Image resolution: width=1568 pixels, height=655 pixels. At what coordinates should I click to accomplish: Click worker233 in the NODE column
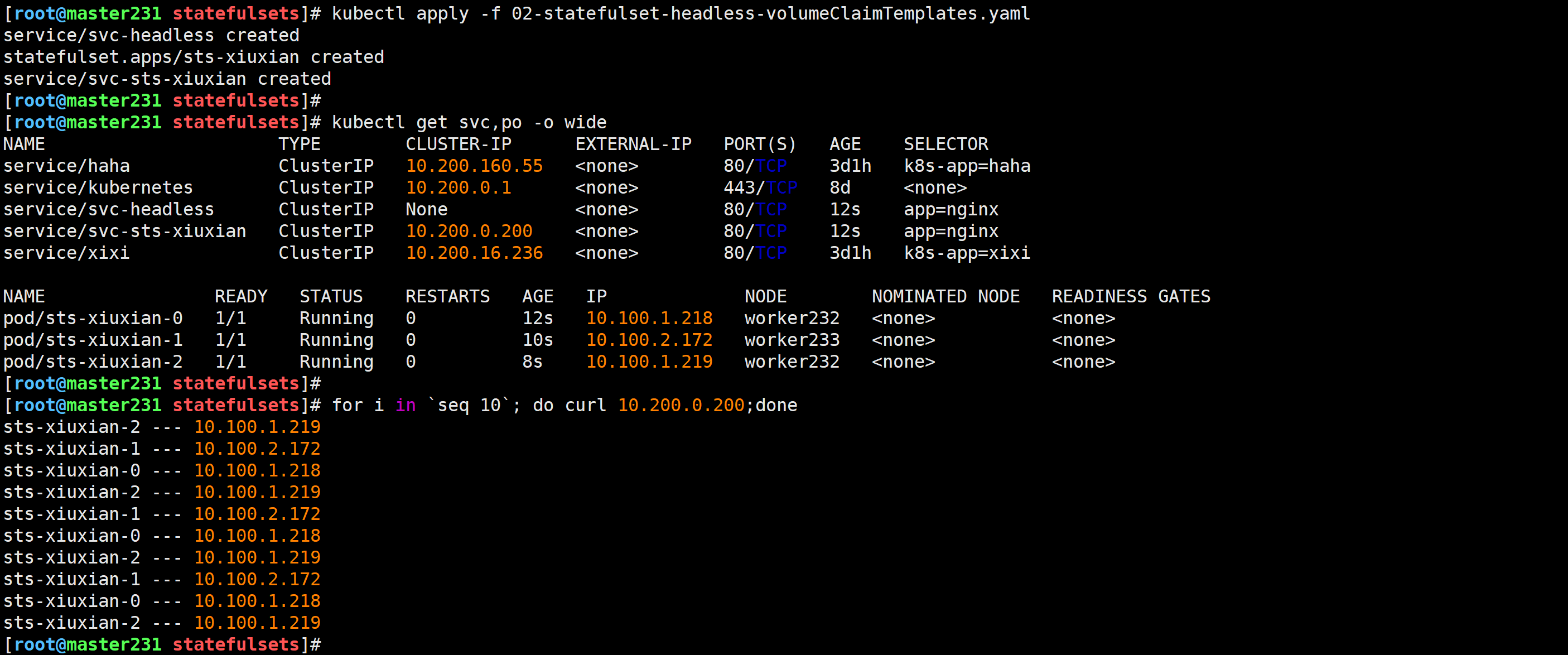coord(792,340)
